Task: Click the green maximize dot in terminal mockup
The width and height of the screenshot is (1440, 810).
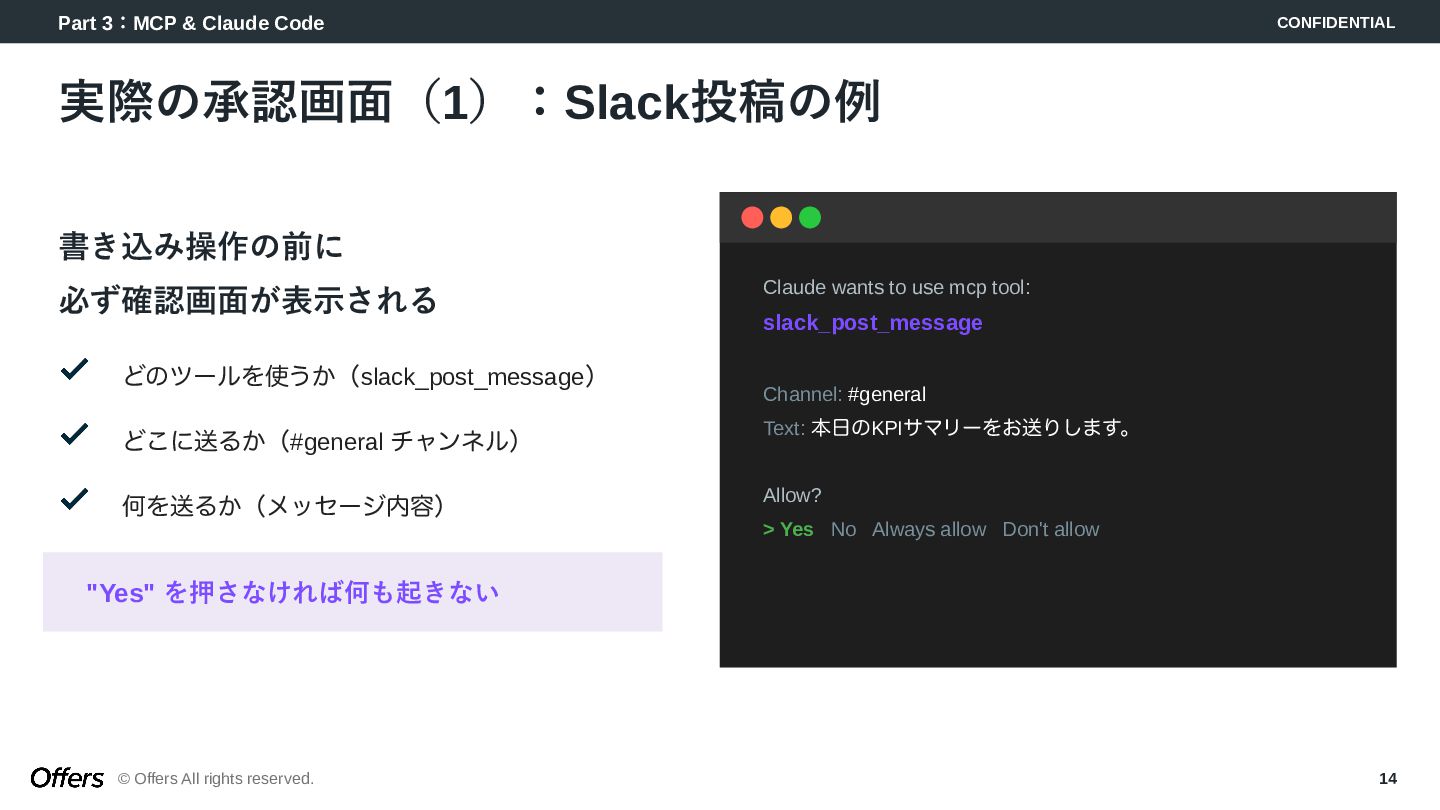Action: pos(810,217)
